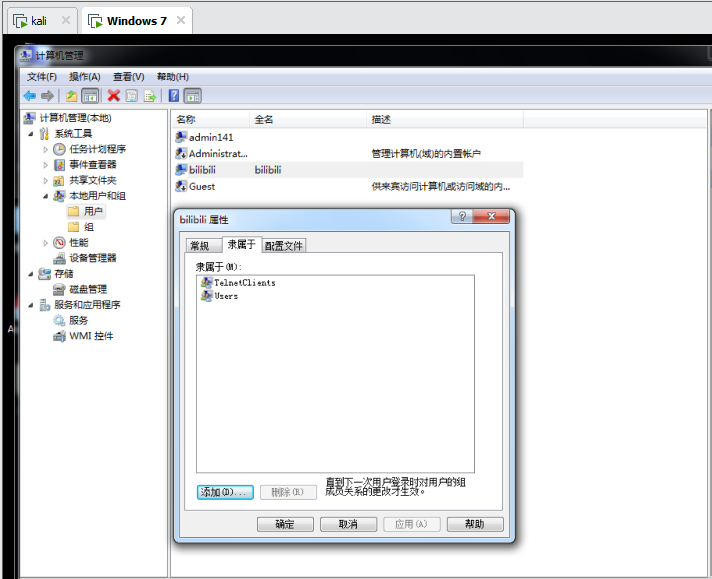Switch to the 配置文件 tab
The image size is (712, 579).
(284, 246)
